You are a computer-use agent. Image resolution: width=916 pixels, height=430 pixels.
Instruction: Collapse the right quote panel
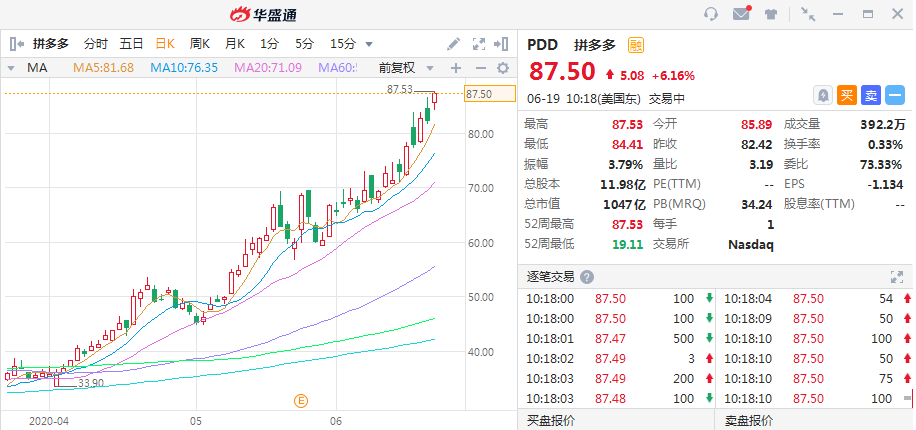pos(501,44)
